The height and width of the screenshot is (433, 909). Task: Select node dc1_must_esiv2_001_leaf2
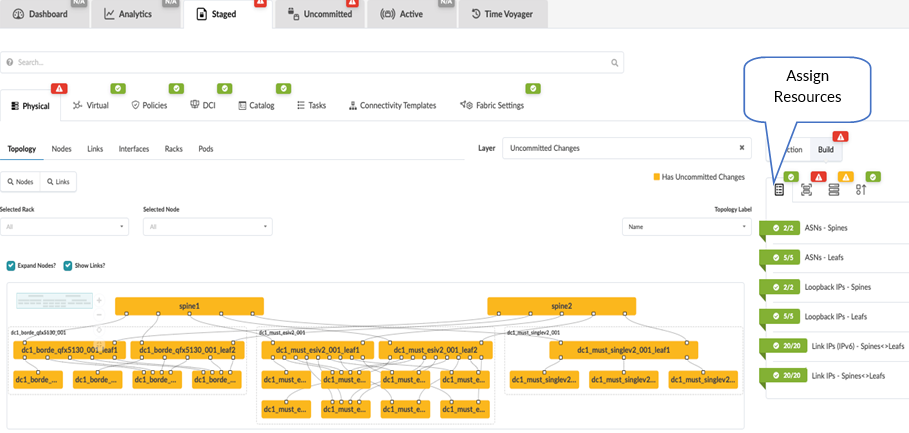[435, 350]
